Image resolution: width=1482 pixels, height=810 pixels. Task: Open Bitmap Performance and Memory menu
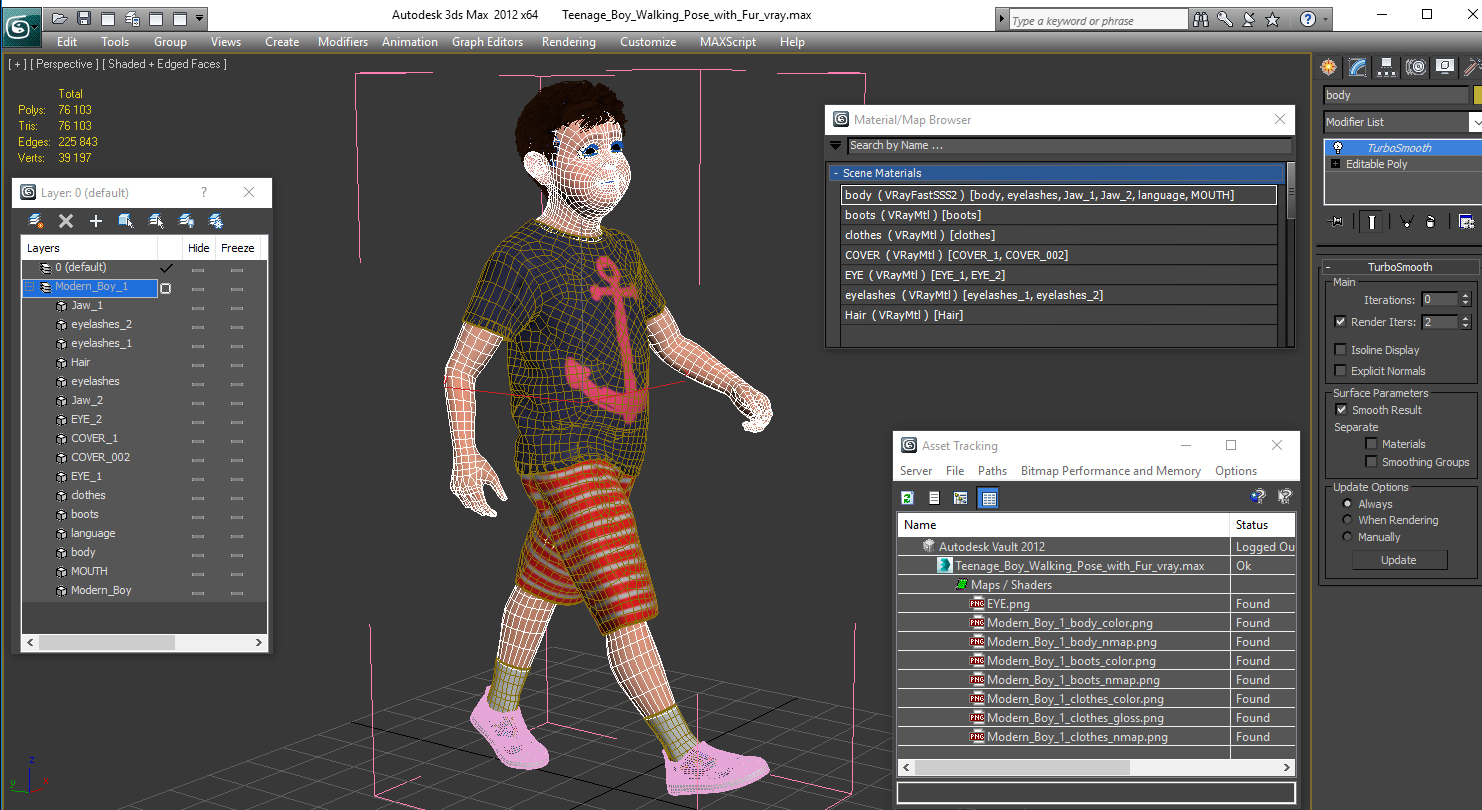(x=1110, y=471)
